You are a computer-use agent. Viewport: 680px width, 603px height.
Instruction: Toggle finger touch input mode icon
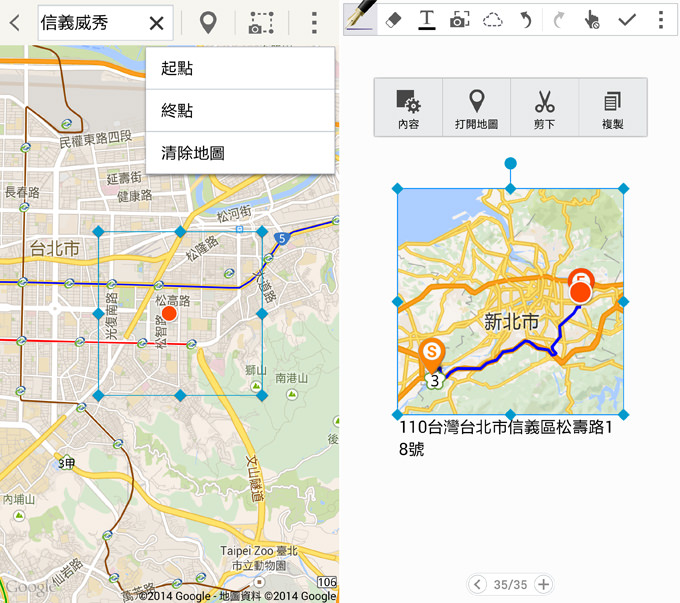click(593, 20)
